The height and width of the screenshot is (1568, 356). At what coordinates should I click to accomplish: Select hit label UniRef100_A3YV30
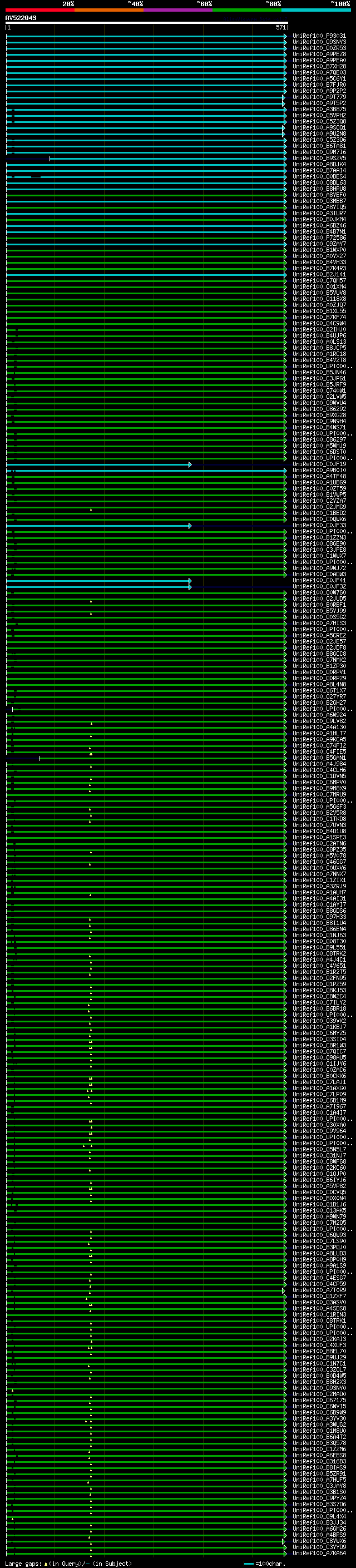tap(319, 1419)
